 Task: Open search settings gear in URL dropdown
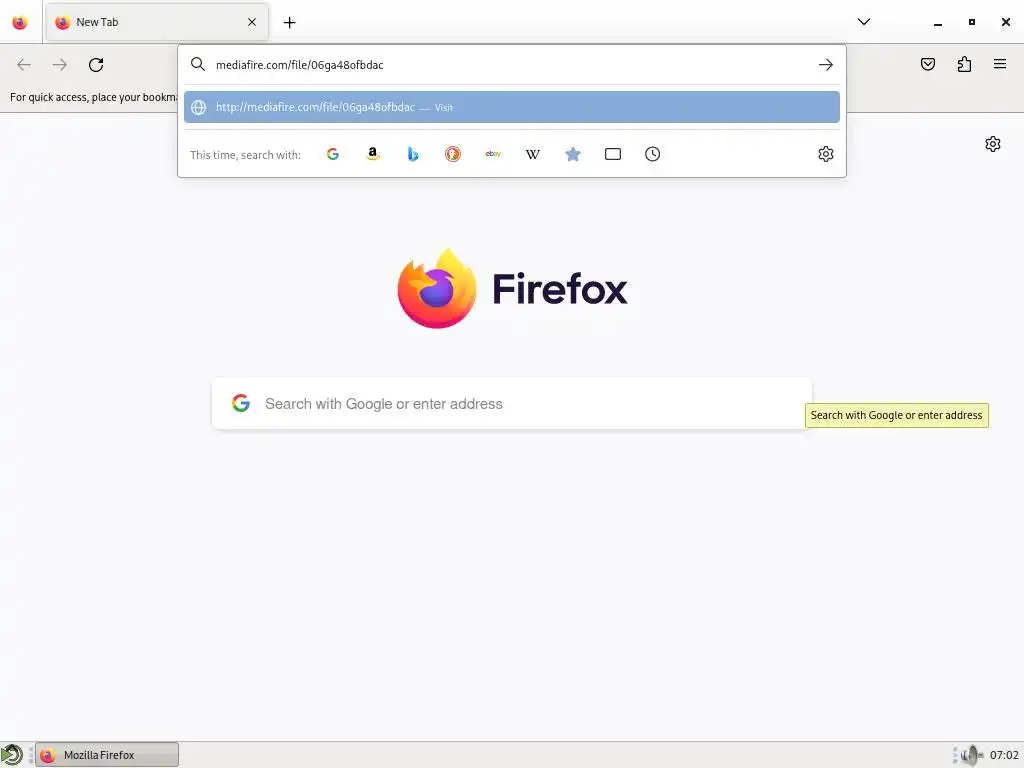[825, 154]
